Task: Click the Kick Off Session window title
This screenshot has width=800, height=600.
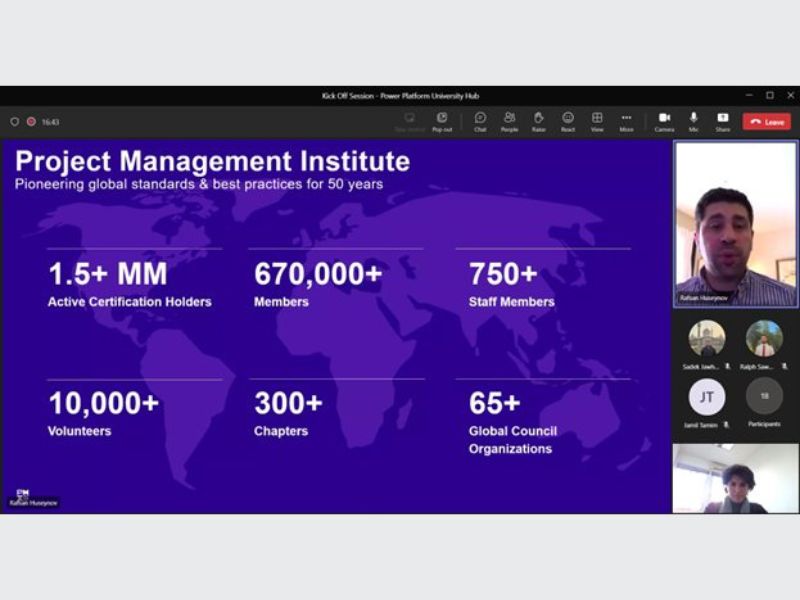Action: (400, 96)
